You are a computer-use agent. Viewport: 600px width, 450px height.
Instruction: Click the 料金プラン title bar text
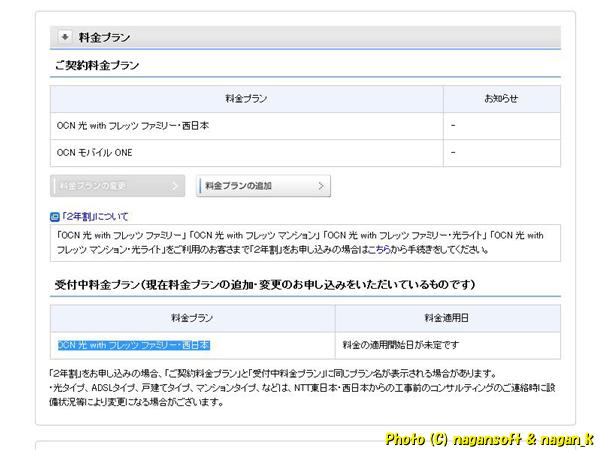click(104, 37)
